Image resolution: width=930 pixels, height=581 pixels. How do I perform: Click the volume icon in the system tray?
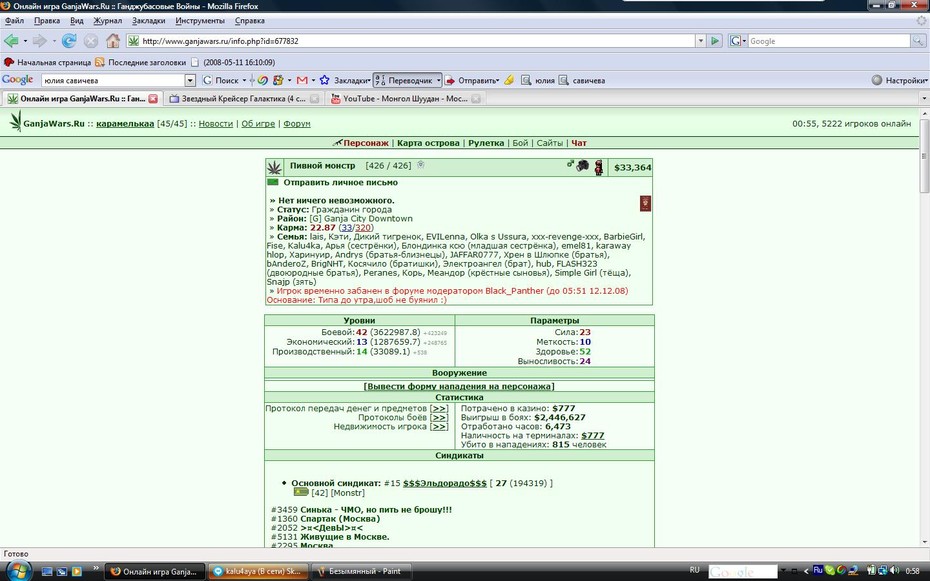click(x=896, y=570)
